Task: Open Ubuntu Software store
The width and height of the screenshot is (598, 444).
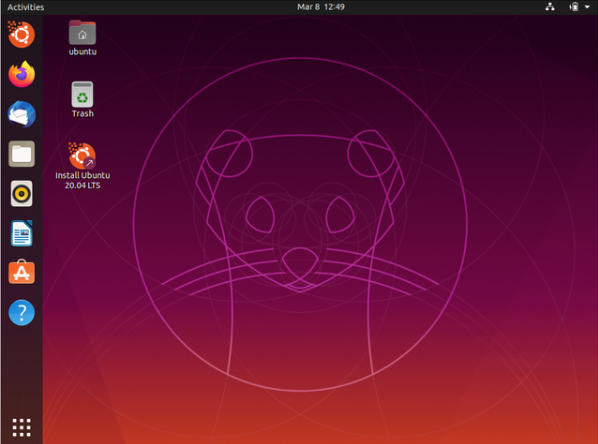Action: [x=22, y=272]
